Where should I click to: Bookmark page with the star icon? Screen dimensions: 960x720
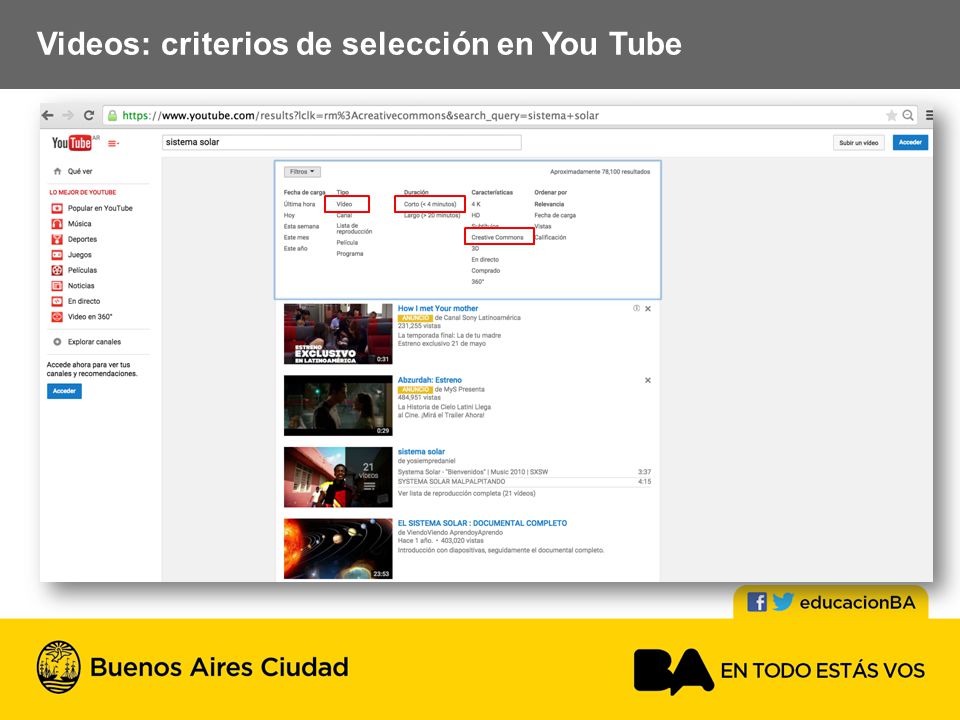(891, 115)
